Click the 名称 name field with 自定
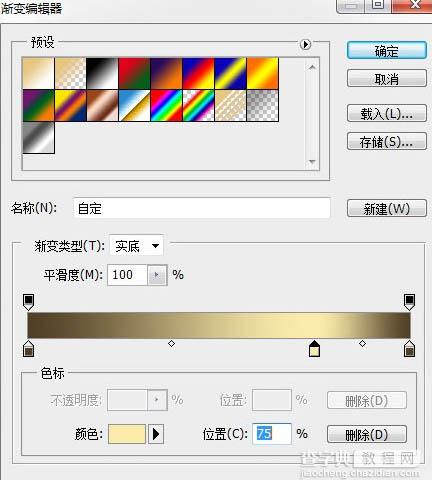 (x=202, y=208)
